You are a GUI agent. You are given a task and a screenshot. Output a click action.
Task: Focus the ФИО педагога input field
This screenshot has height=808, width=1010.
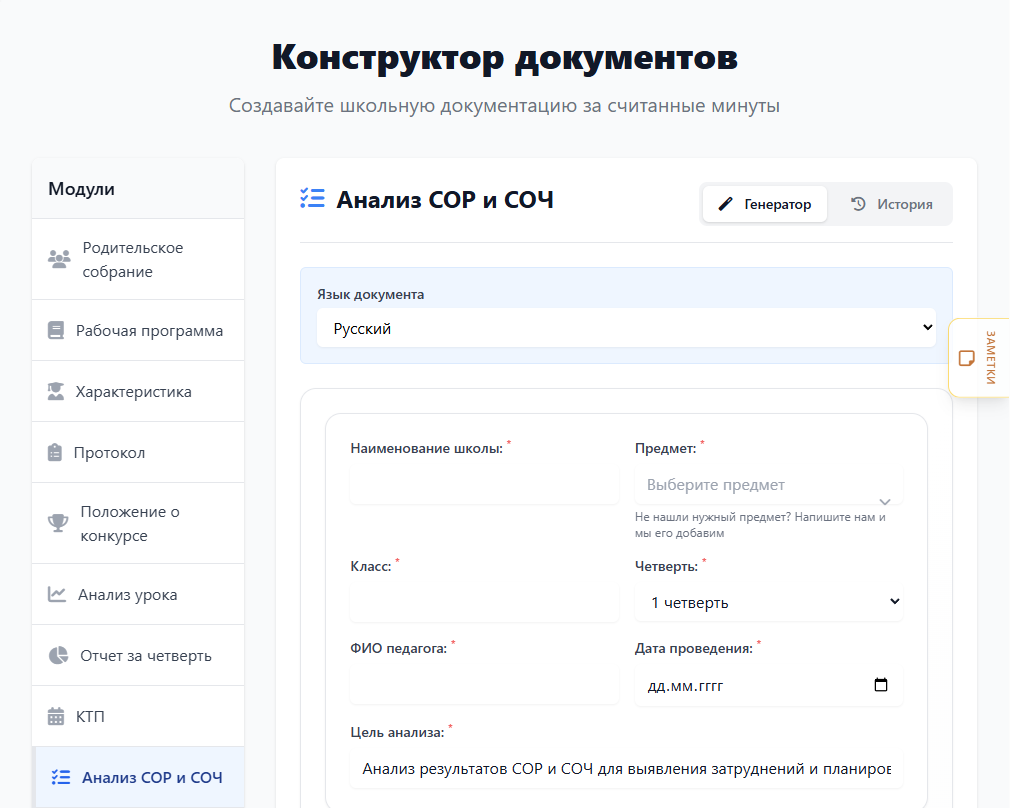click(484, 685)
